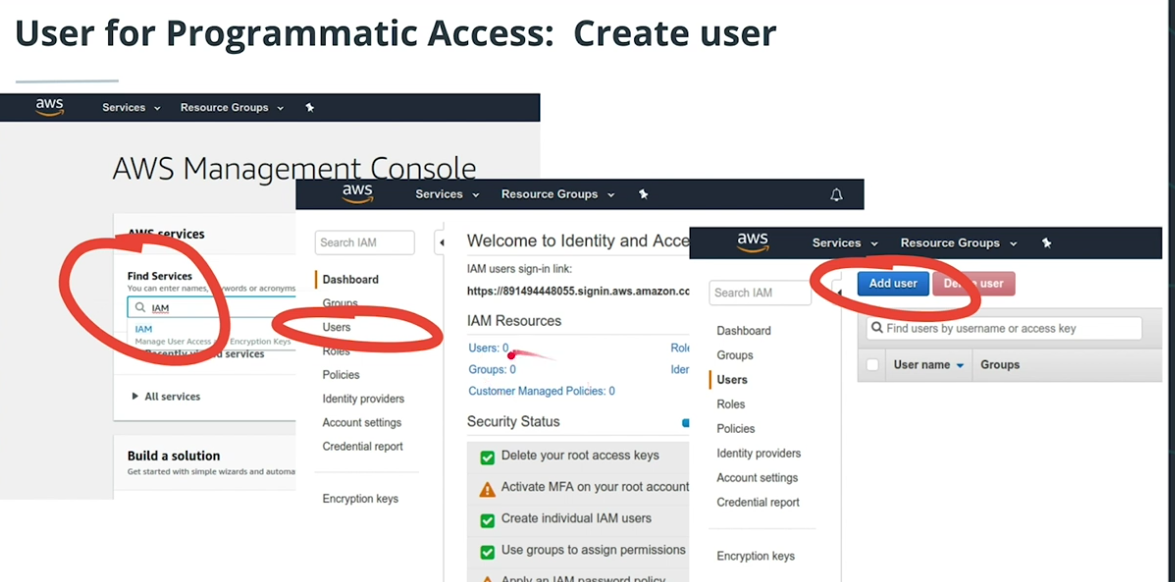Click magnifier icon in Find Services box
1175x582 pixels.
139,308
